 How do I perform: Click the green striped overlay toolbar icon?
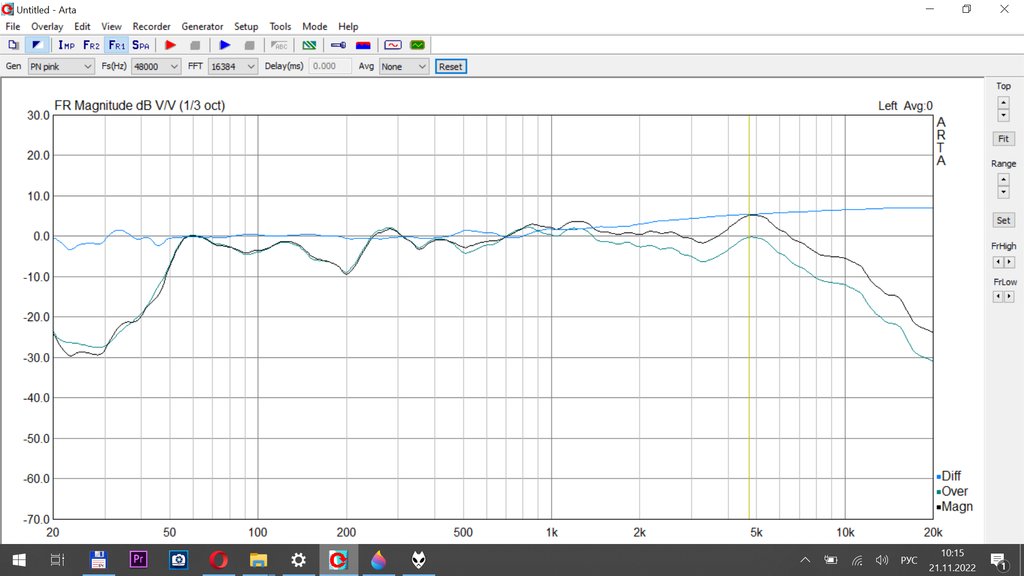tap(310, 45)
